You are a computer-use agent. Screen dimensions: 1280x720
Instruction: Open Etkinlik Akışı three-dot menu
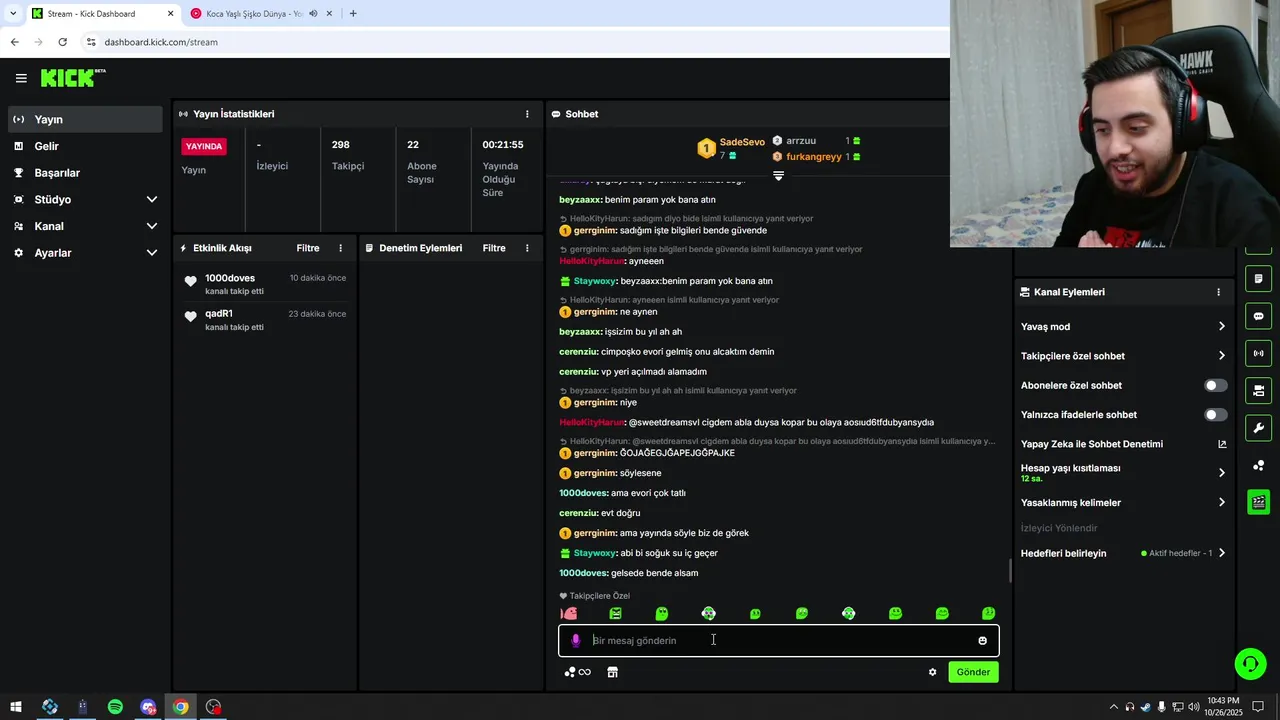[x=340, y=248]
